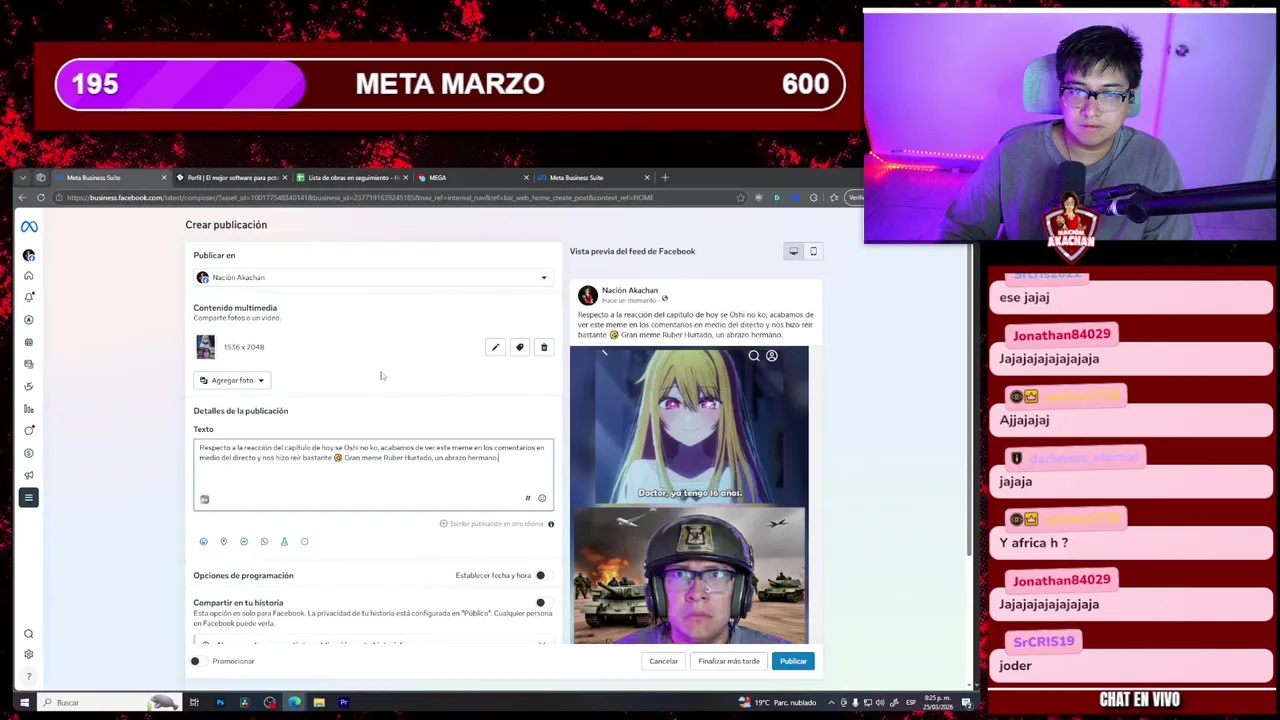Click browser back arrow
The width and height of the screenshot is (1280, 720).
pyautogui.click(x=23, y=197)
